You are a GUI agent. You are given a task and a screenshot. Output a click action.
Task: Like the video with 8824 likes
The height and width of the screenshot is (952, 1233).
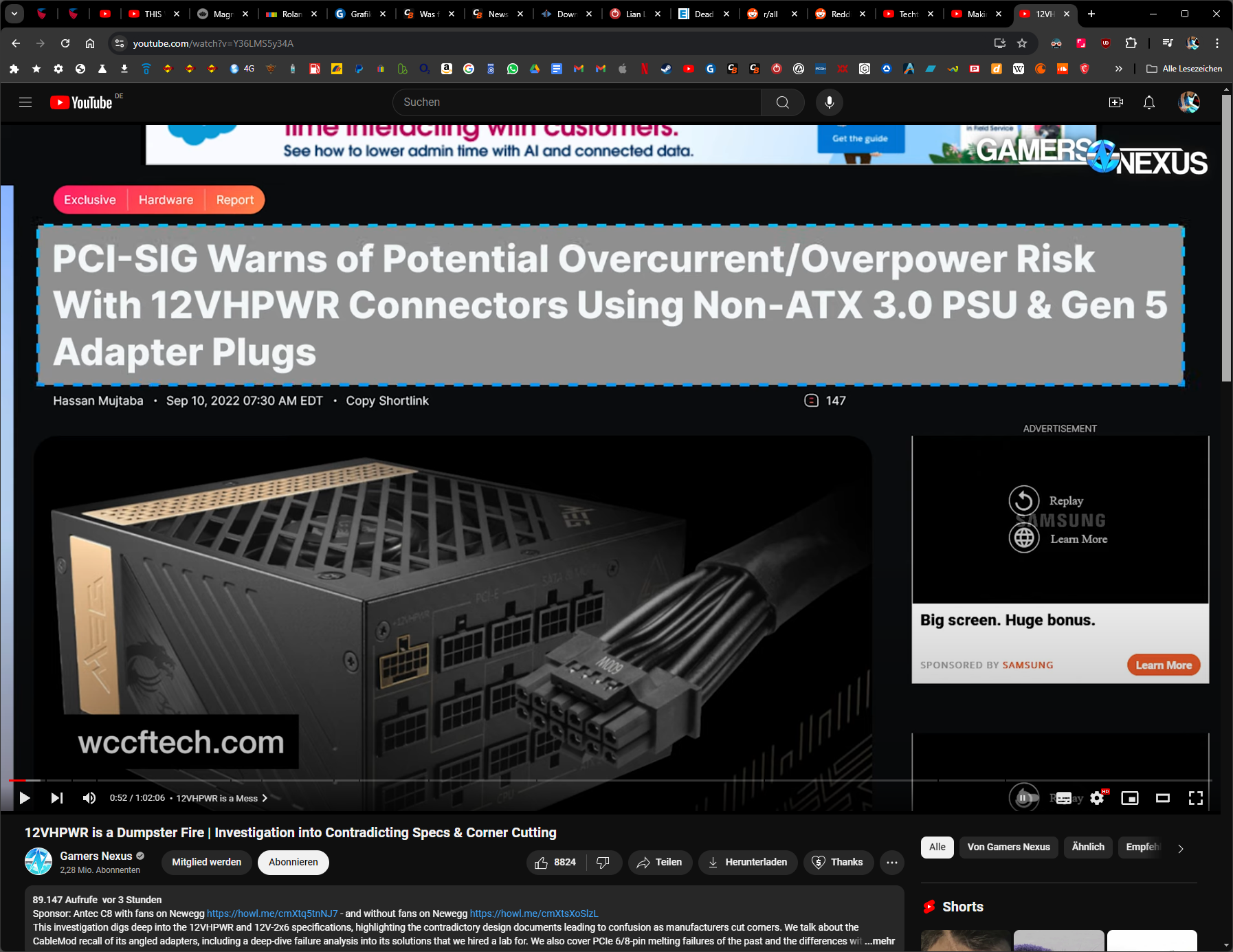pyautogui.click(x=555, y=862)
